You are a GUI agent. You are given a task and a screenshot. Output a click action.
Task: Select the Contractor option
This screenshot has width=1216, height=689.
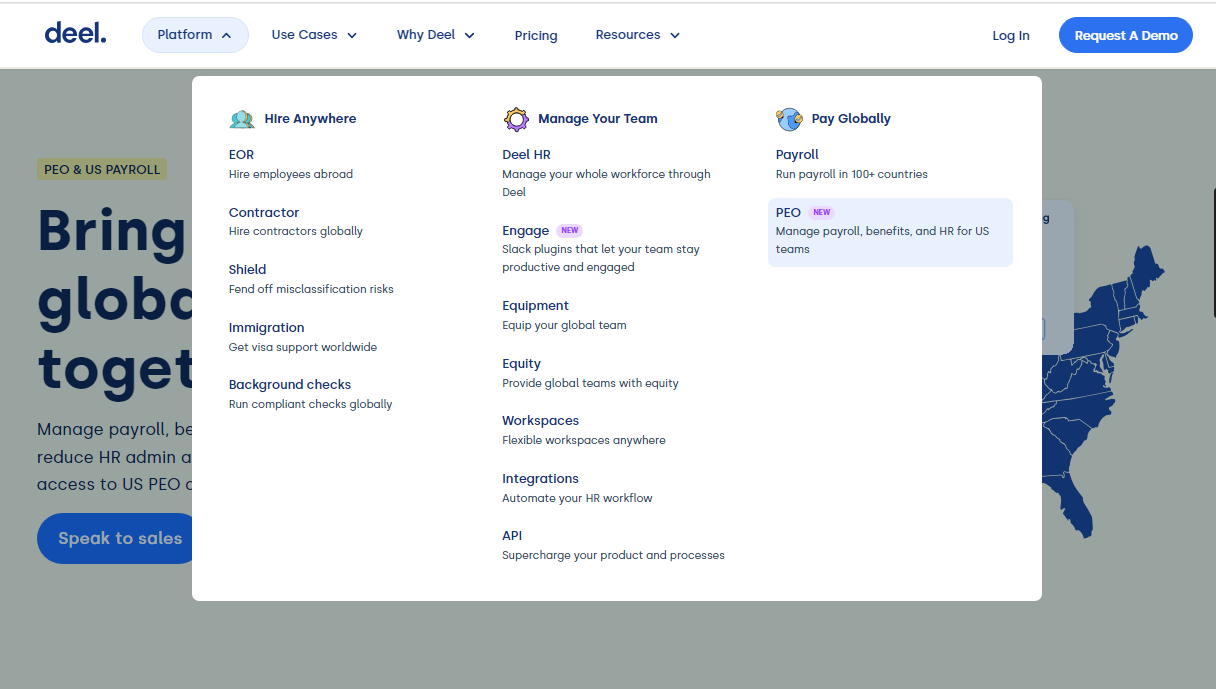pyautogui.click(x=263, y=212)
